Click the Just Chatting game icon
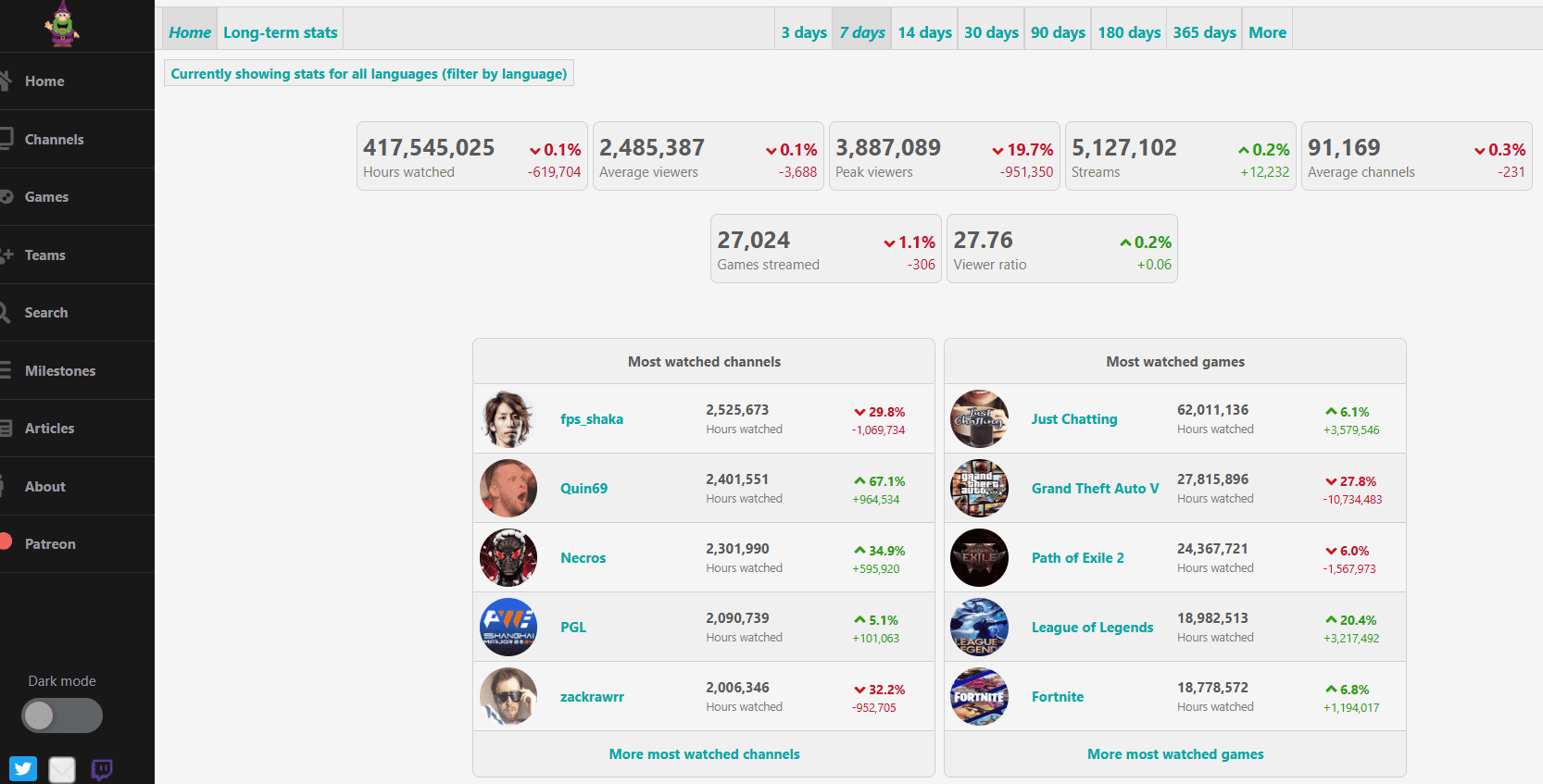 979,418
